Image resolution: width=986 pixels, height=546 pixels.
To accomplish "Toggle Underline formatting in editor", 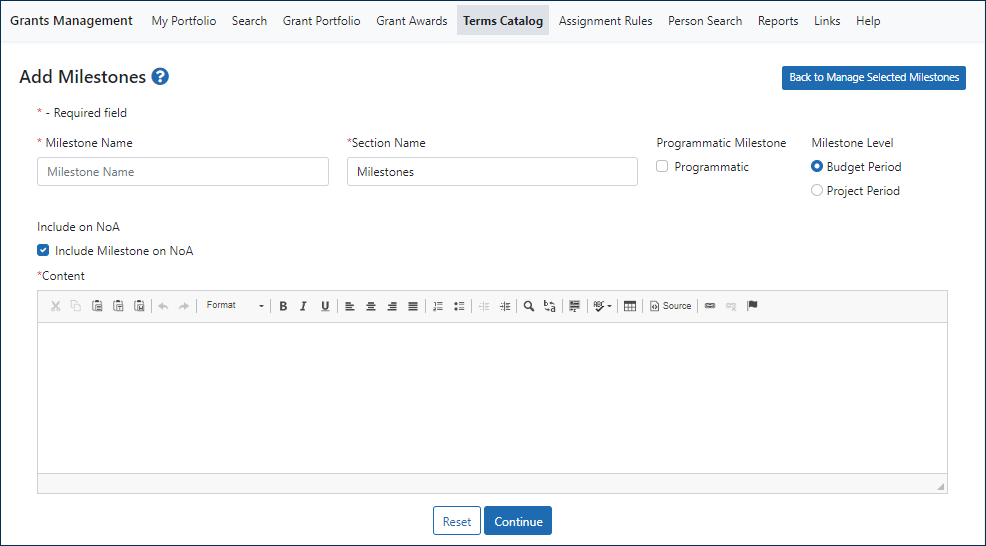I will pos(325,306).
